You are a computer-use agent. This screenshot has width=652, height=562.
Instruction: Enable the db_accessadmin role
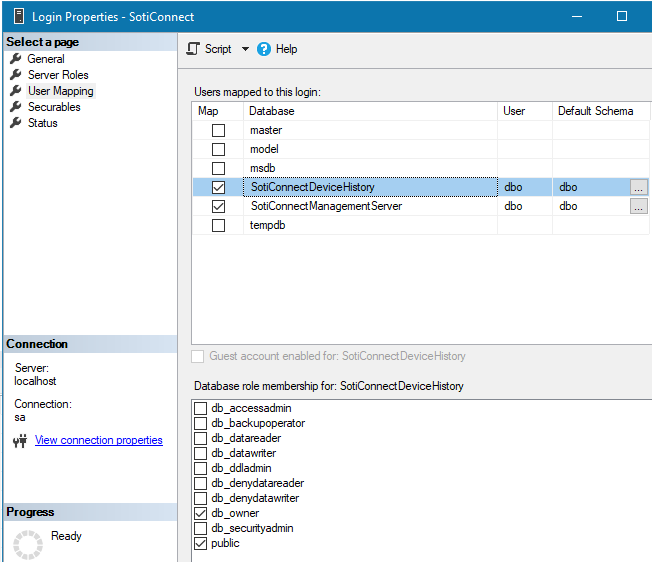[x=200, y=408]
